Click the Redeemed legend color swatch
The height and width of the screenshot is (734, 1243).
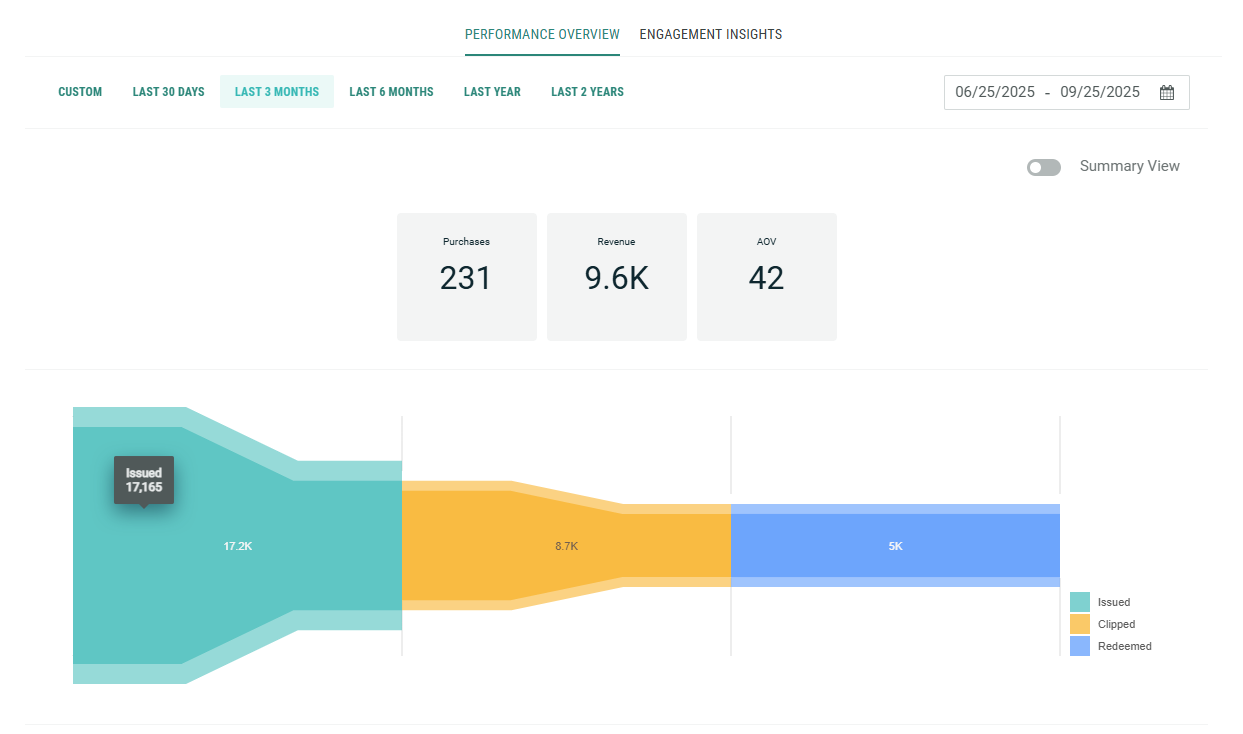1079,646
